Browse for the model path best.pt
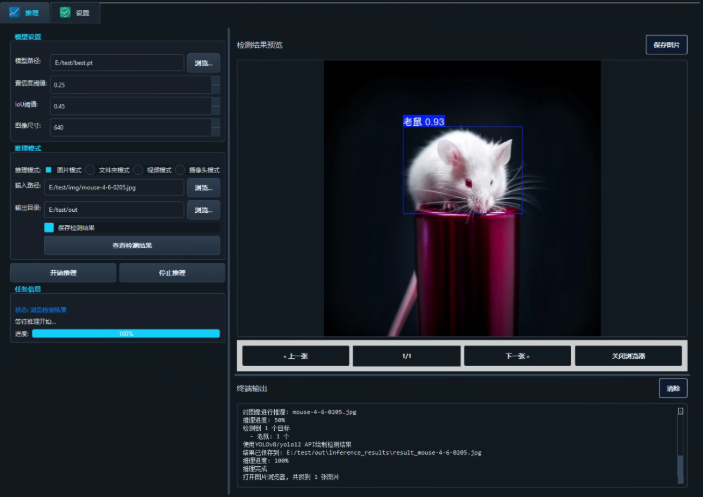 click(203, 63)
